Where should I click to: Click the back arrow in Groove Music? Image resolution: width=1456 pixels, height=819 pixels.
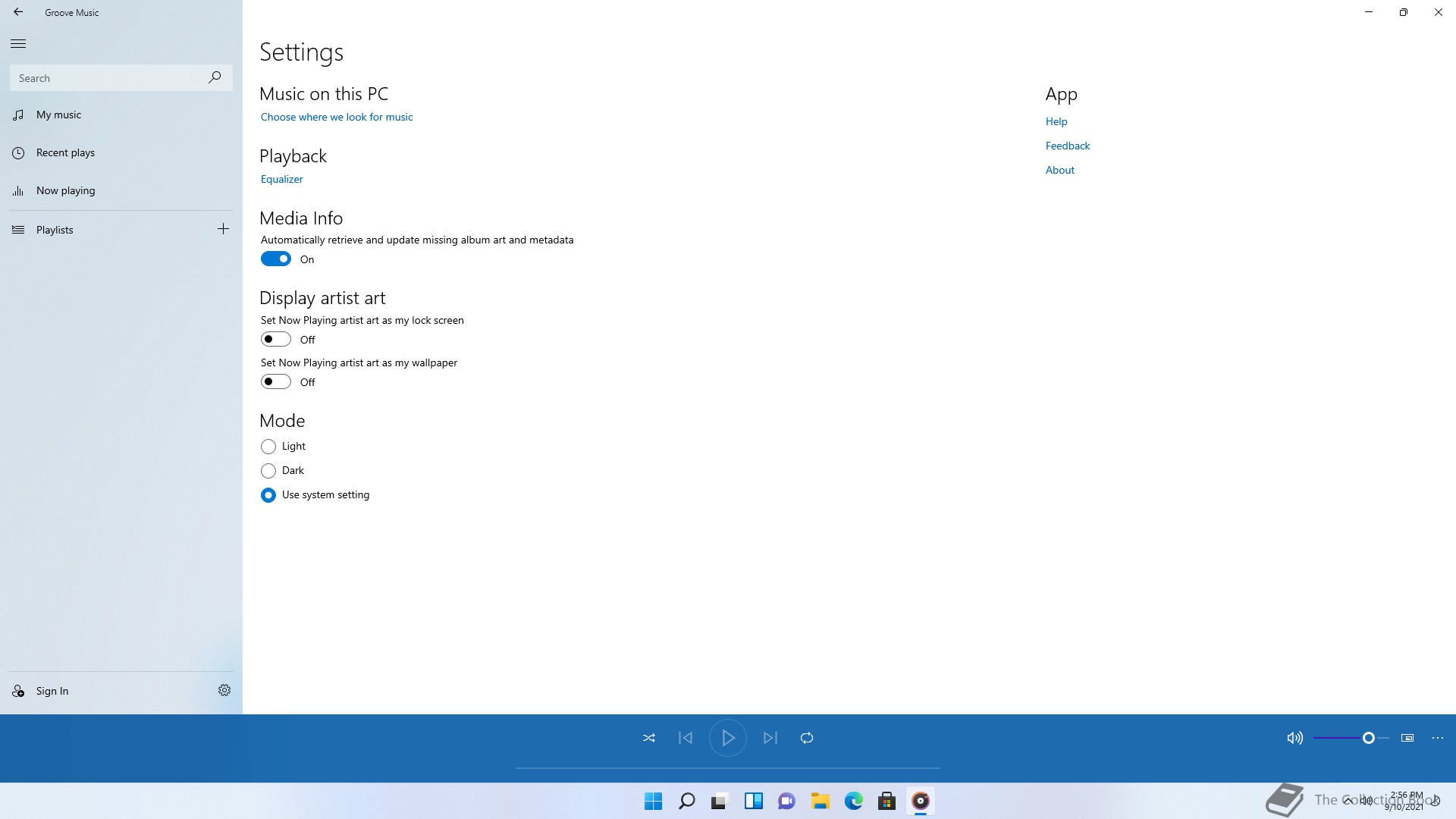pos(18,12)
